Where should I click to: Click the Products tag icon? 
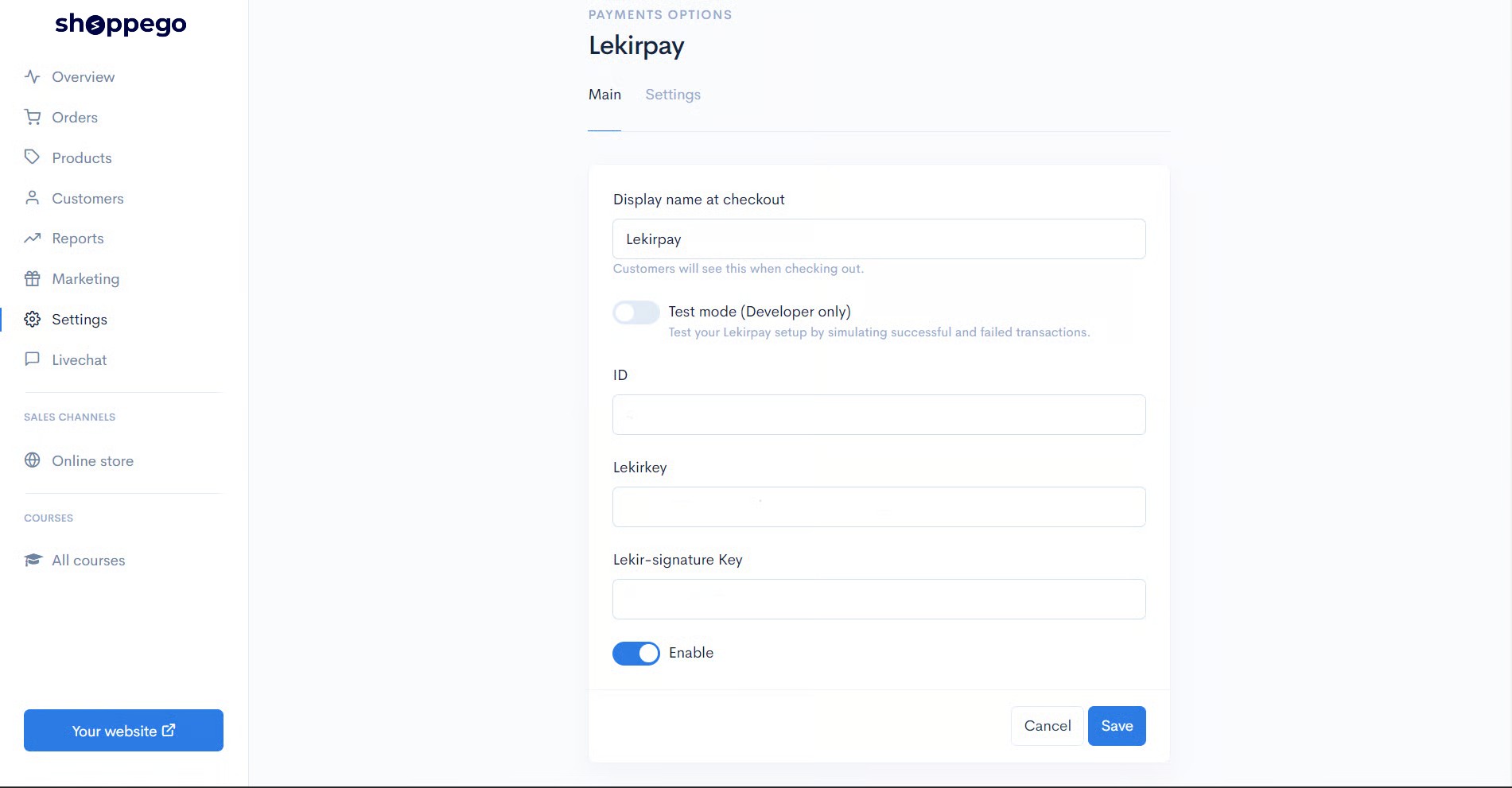point(32,157)
